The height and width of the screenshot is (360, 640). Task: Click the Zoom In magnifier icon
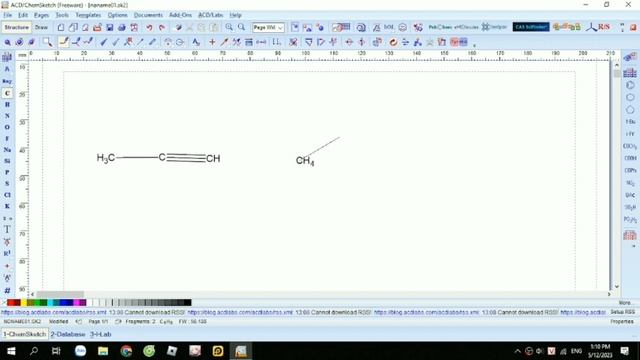pyautogui.click(x=229, y=27)
